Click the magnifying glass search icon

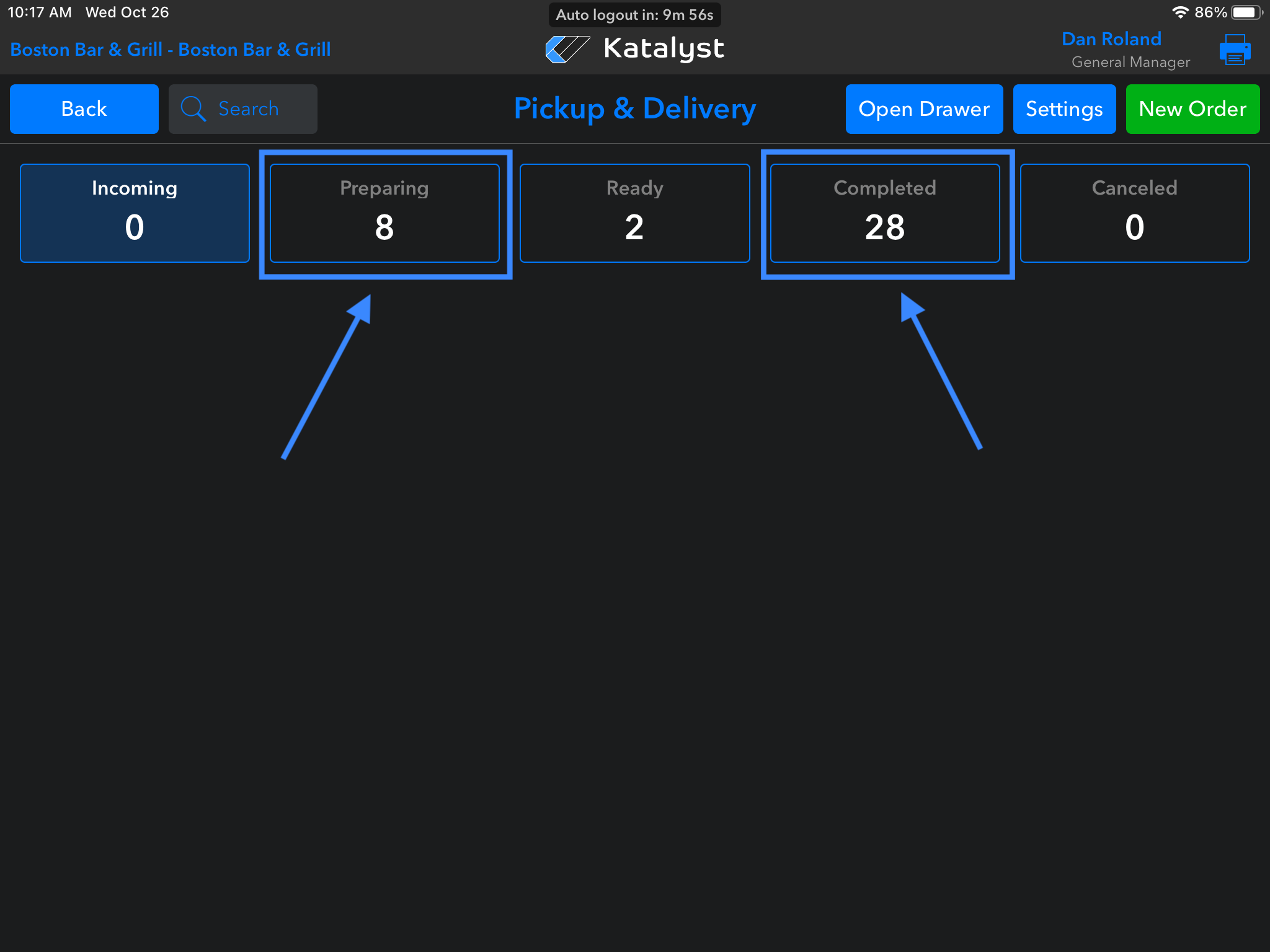click(x=193, y=109)
